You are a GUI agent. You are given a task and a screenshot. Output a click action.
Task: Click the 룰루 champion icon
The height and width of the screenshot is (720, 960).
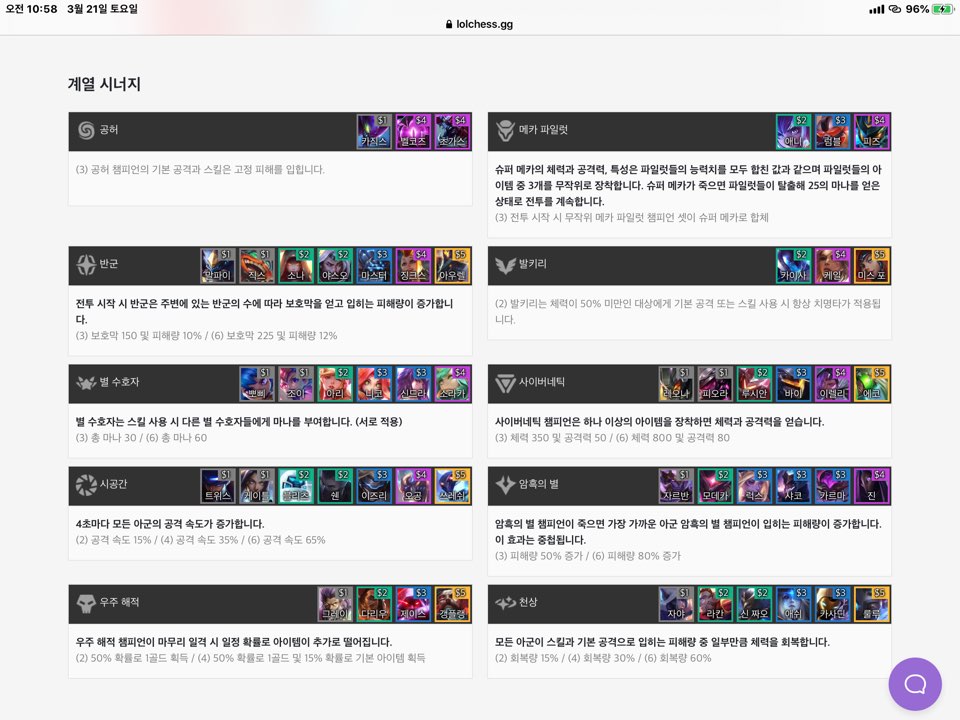click(872, 604)
